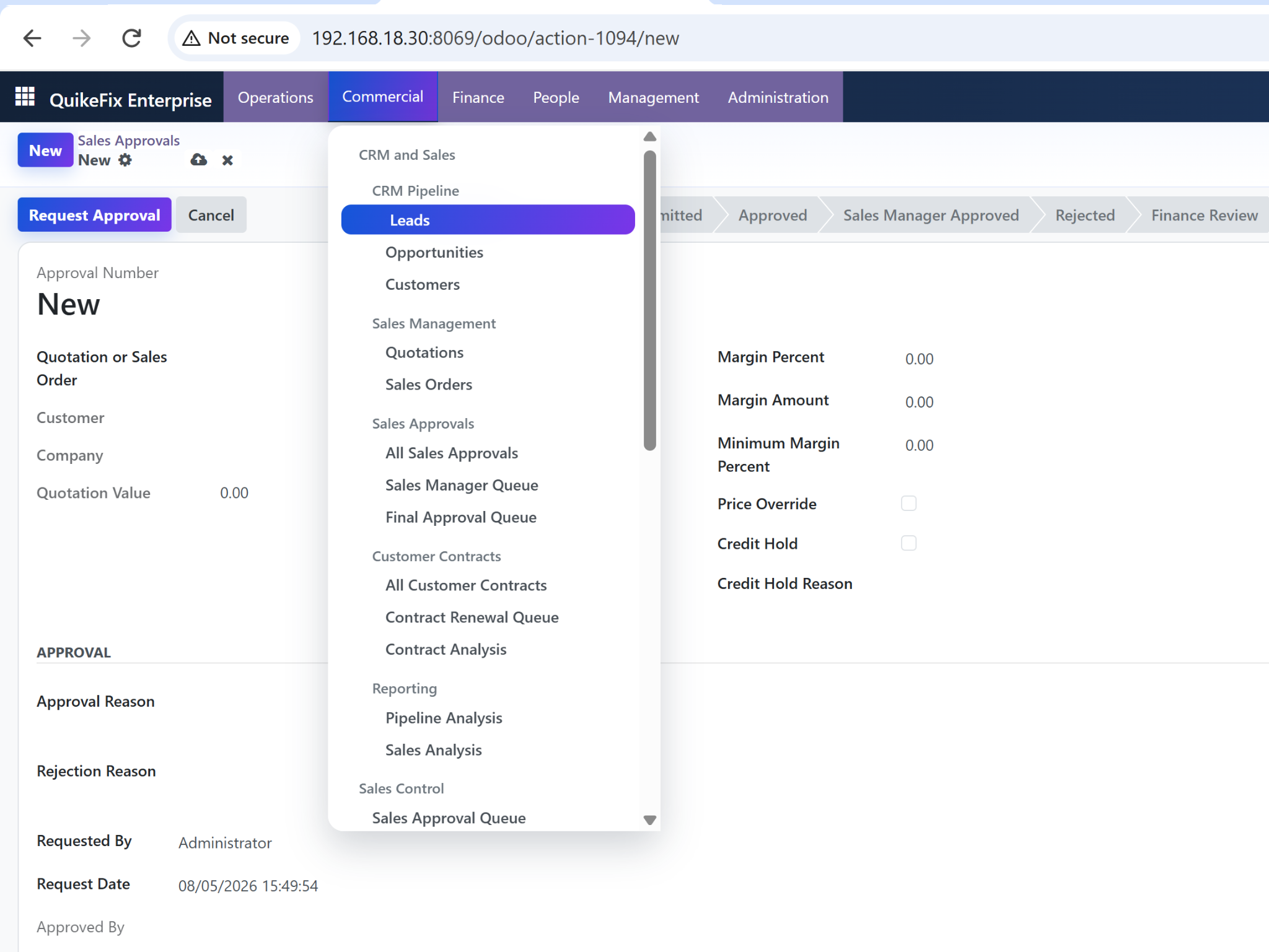Discard changes with the X icon

(x=227, y=160)
